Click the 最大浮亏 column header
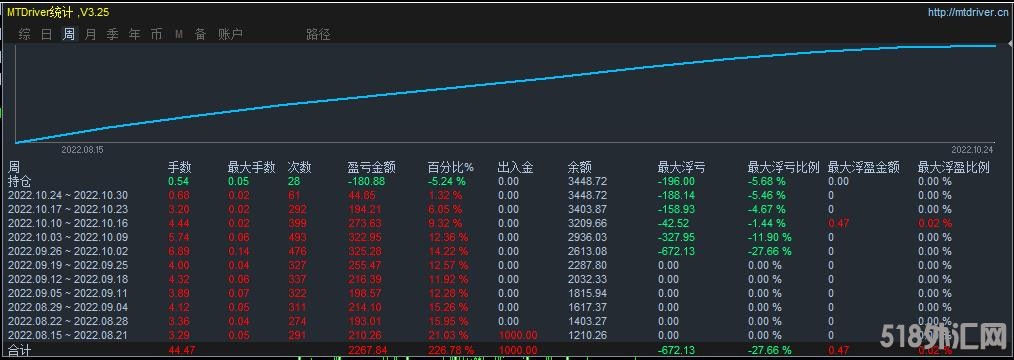This screenshot has height=360, width=1014. coord(681,167)
